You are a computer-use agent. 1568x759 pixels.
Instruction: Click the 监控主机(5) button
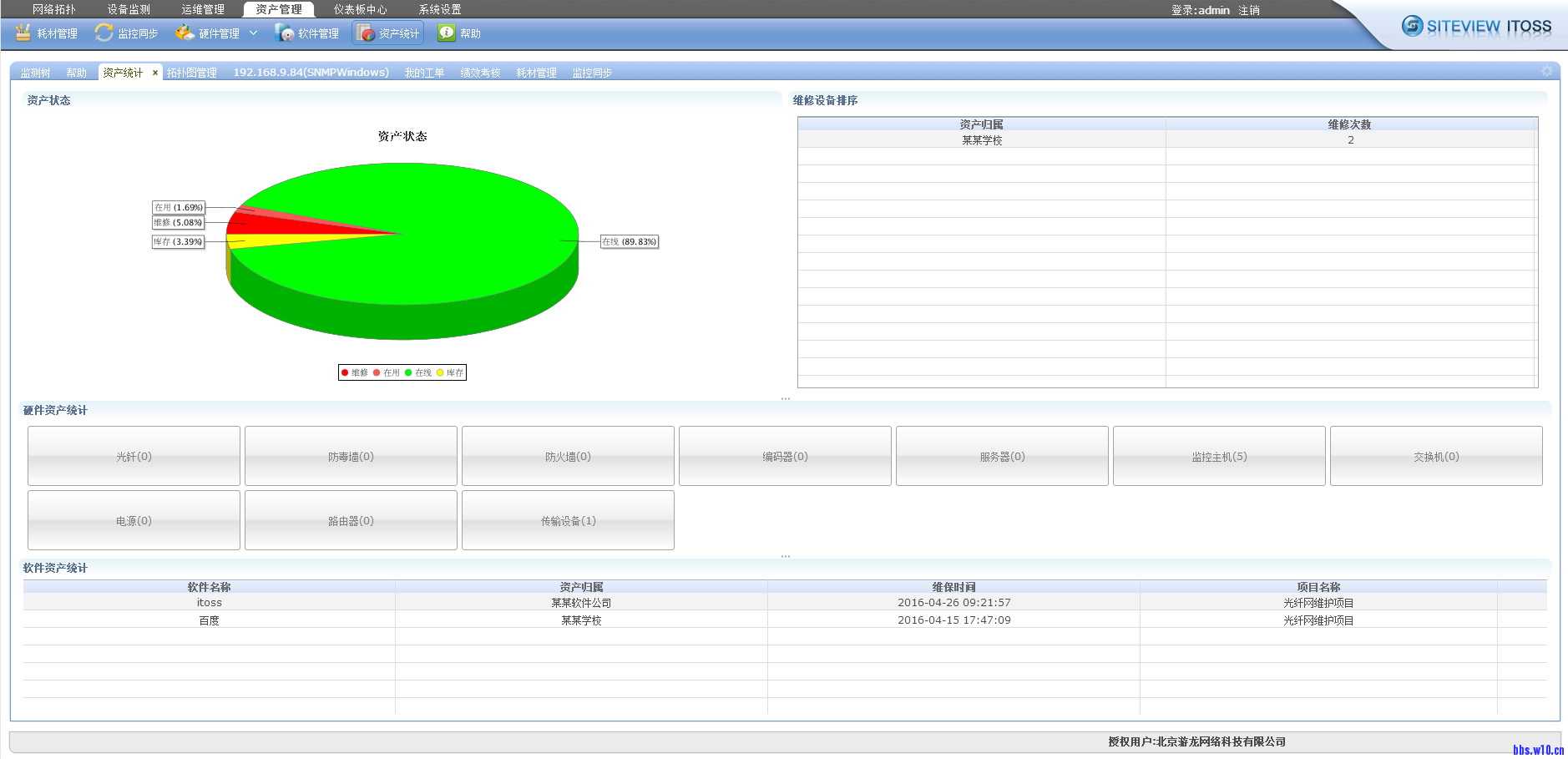pyautogui.click(x=1219, y=456)
